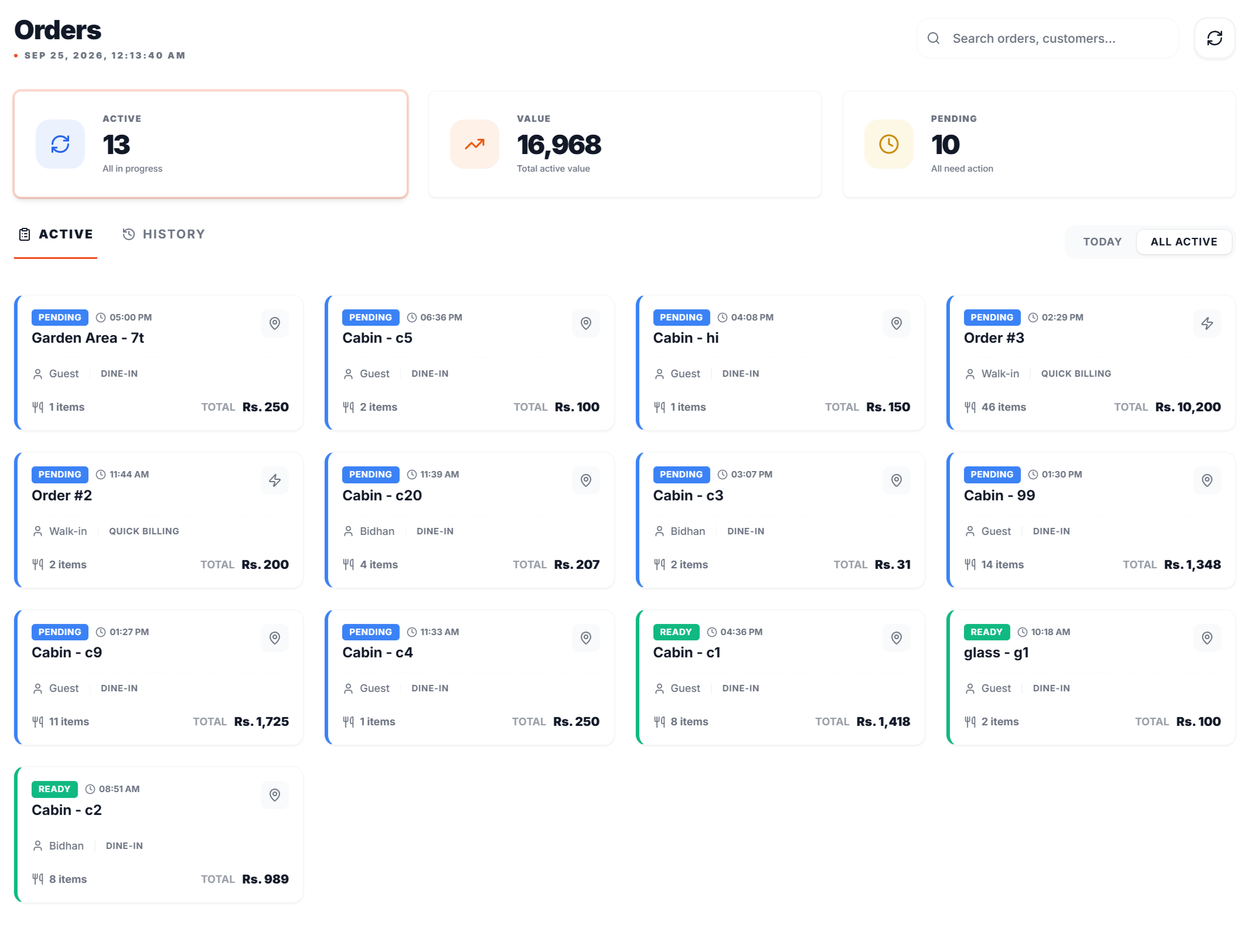
Task: Switch filter to Today
Action: 1102,242
